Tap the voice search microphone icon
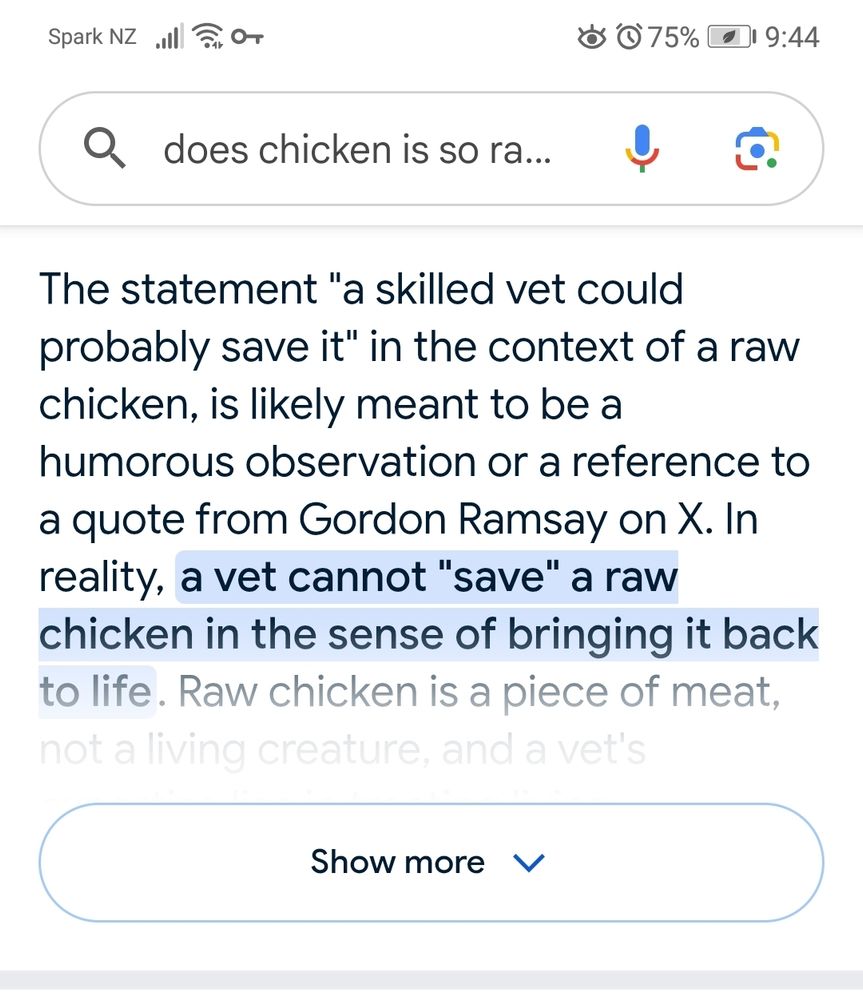Image resolution: width=863 pixels, height=1000 pixels. click(641, 150)
